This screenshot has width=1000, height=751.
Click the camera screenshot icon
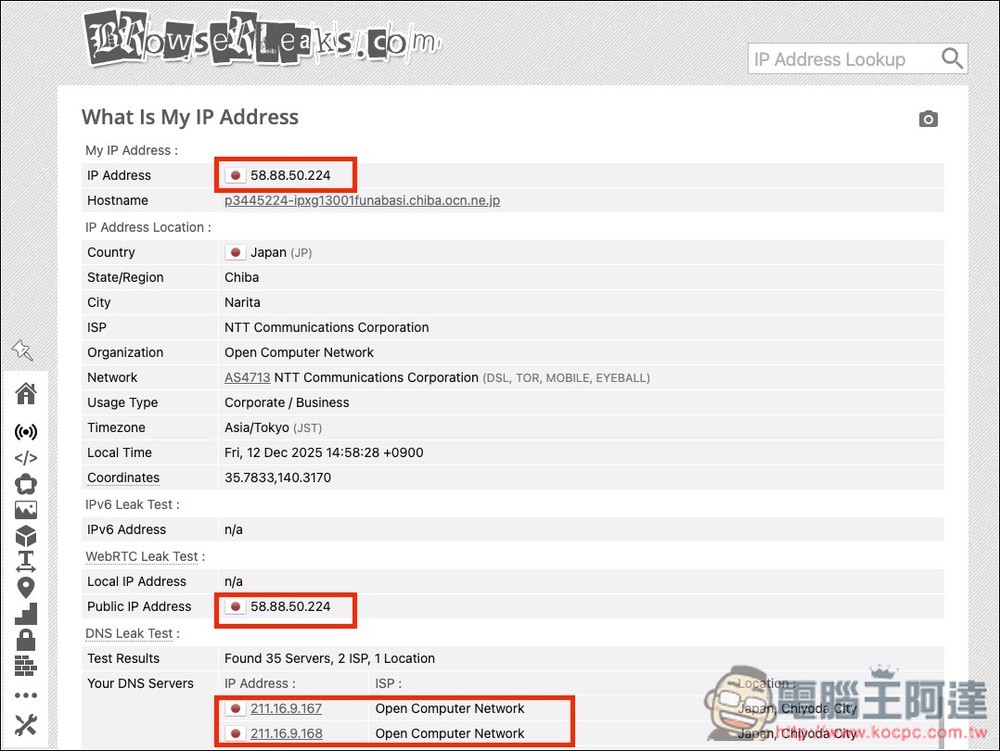click(x=928, y=120)
